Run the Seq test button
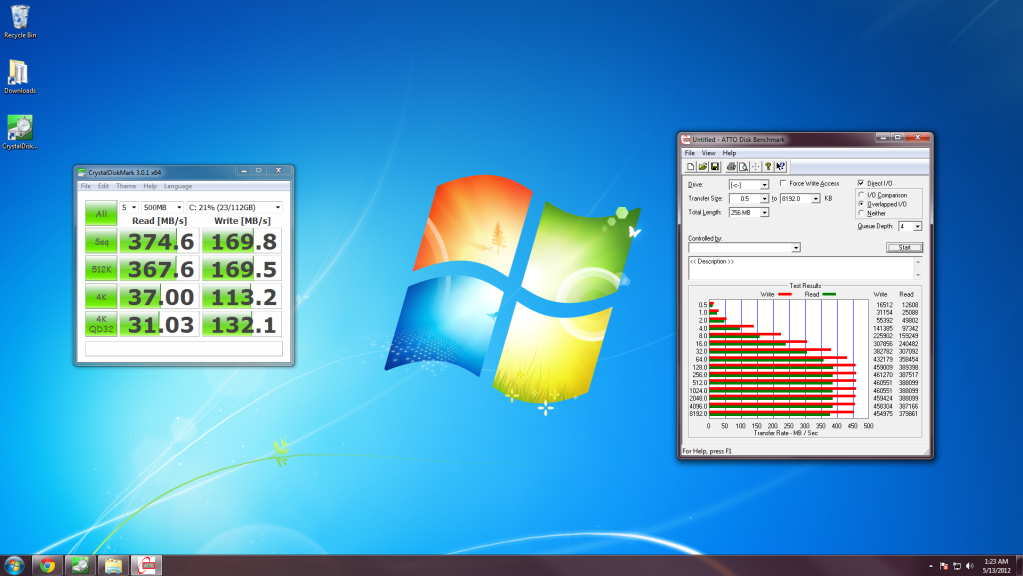This screenshot has width=1023, height=576. click(x=101, y=241)
